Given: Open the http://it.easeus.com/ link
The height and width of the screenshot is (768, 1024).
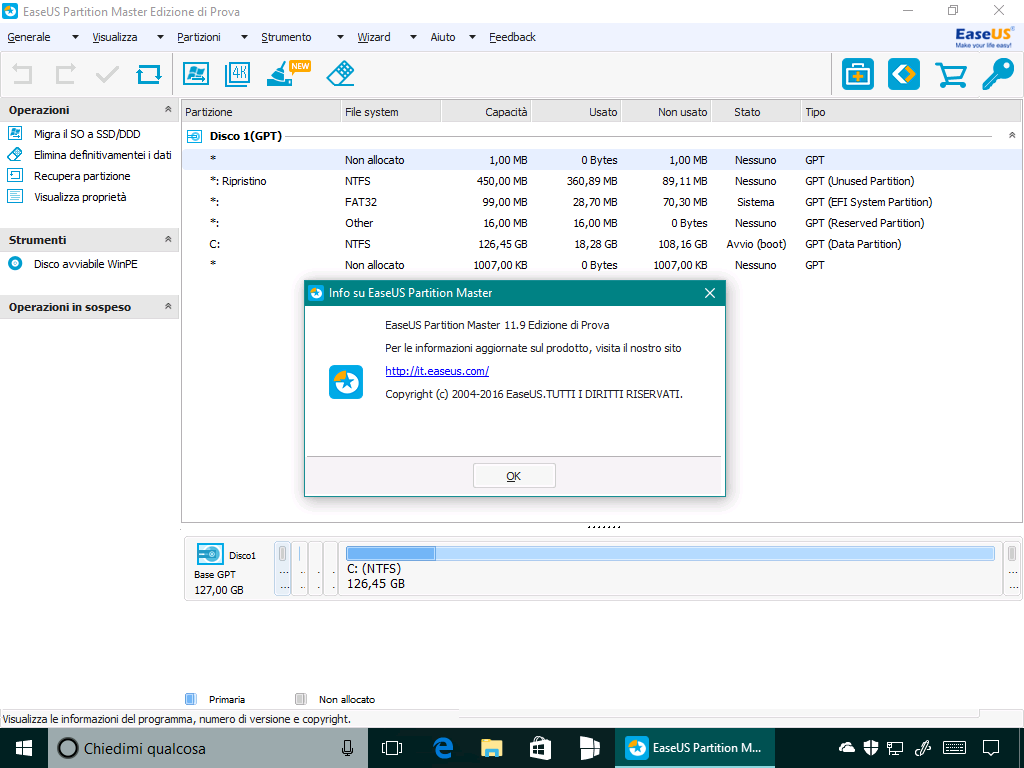Looking at the screenshot, I should point(437,371).
